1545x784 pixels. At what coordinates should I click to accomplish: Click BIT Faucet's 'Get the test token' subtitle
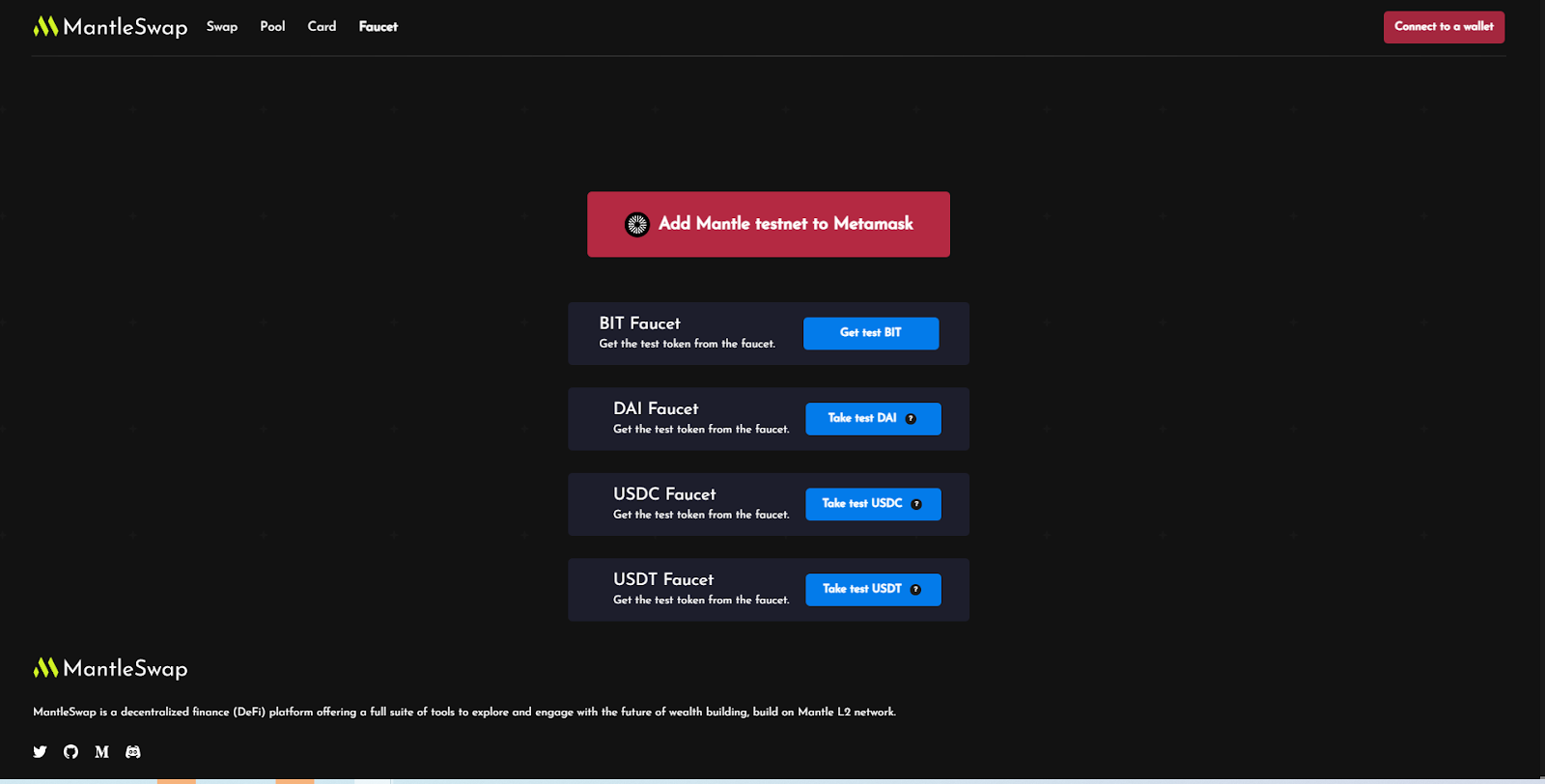coord(687,344)
